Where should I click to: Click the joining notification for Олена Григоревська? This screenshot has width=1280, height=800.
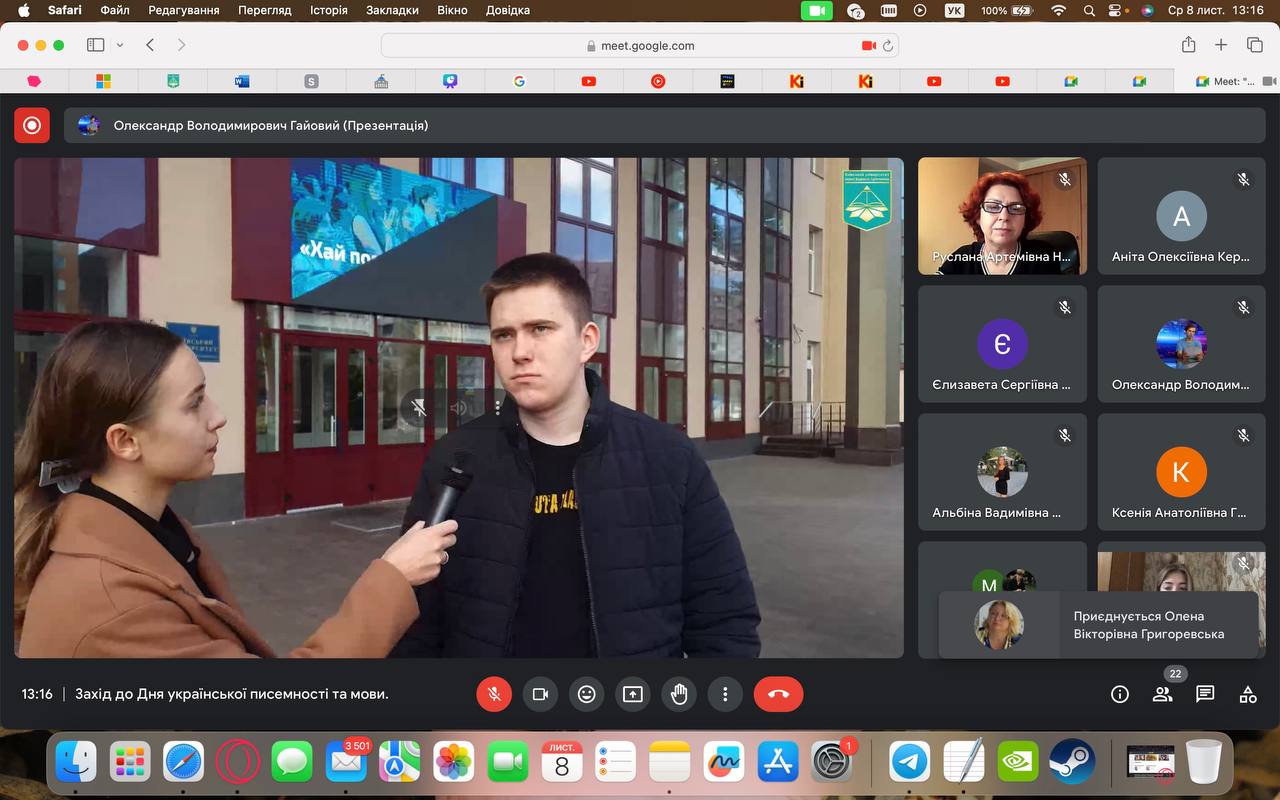(1098, 625)
